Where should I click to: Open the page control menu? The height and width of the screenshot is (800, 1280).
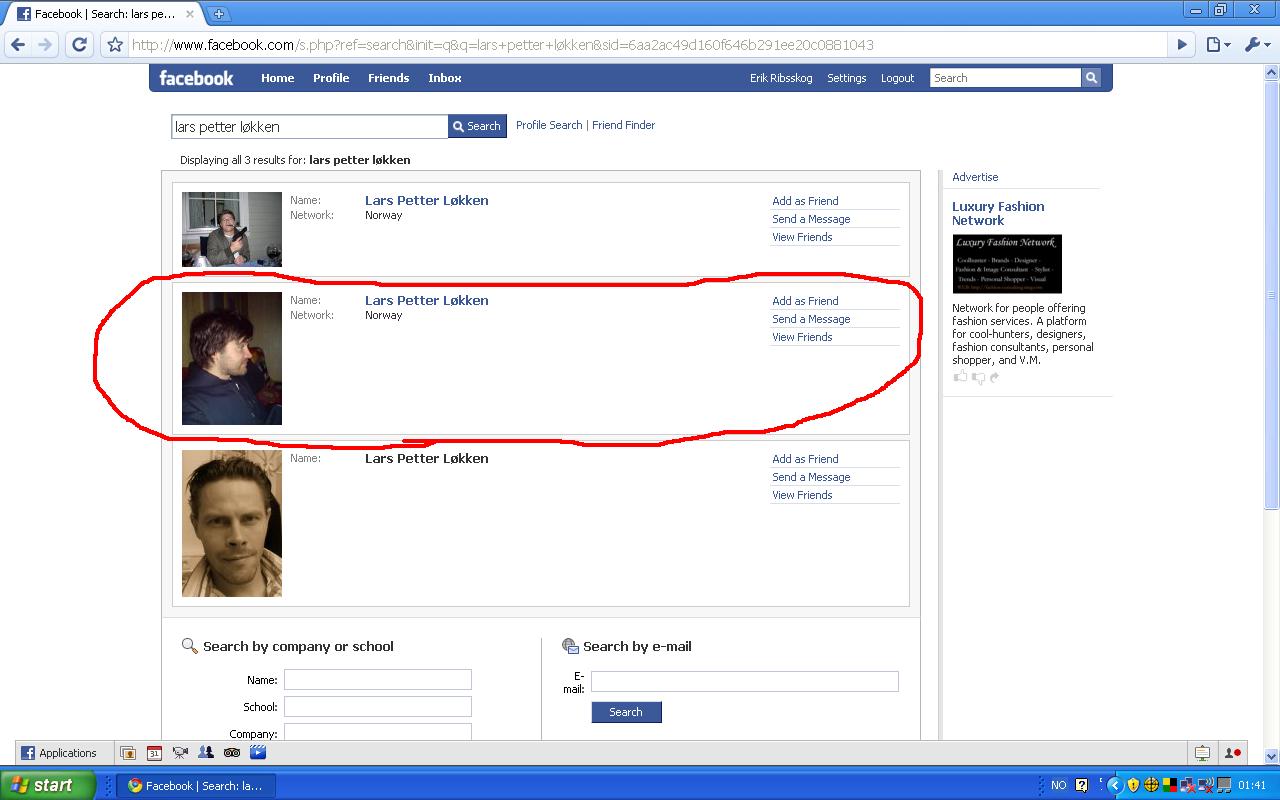[x=1217, y=45]
